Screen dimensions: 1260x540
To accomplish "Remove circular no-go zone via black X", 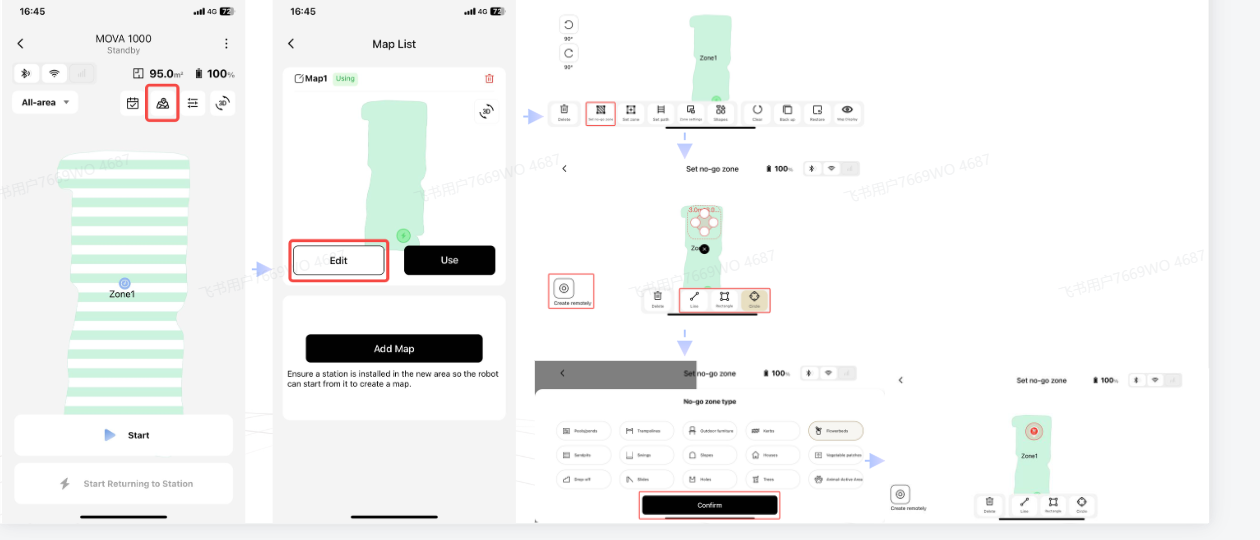I will (x=704, y=248).
